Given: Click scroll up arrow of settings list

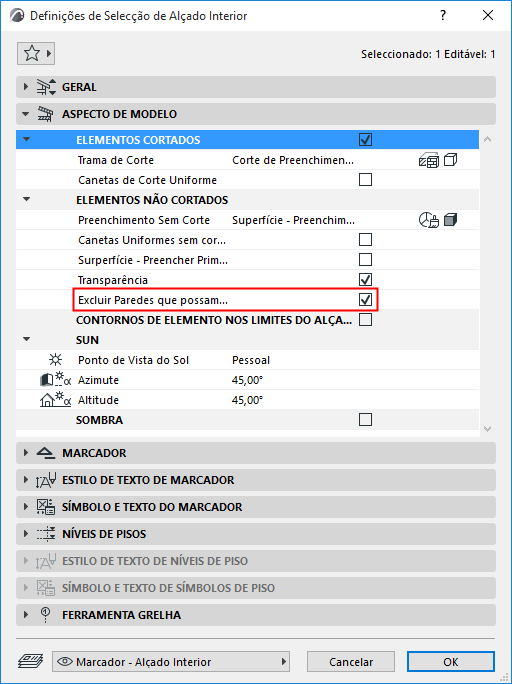Looking at the screenshot, I should click(x=488, y=140).
